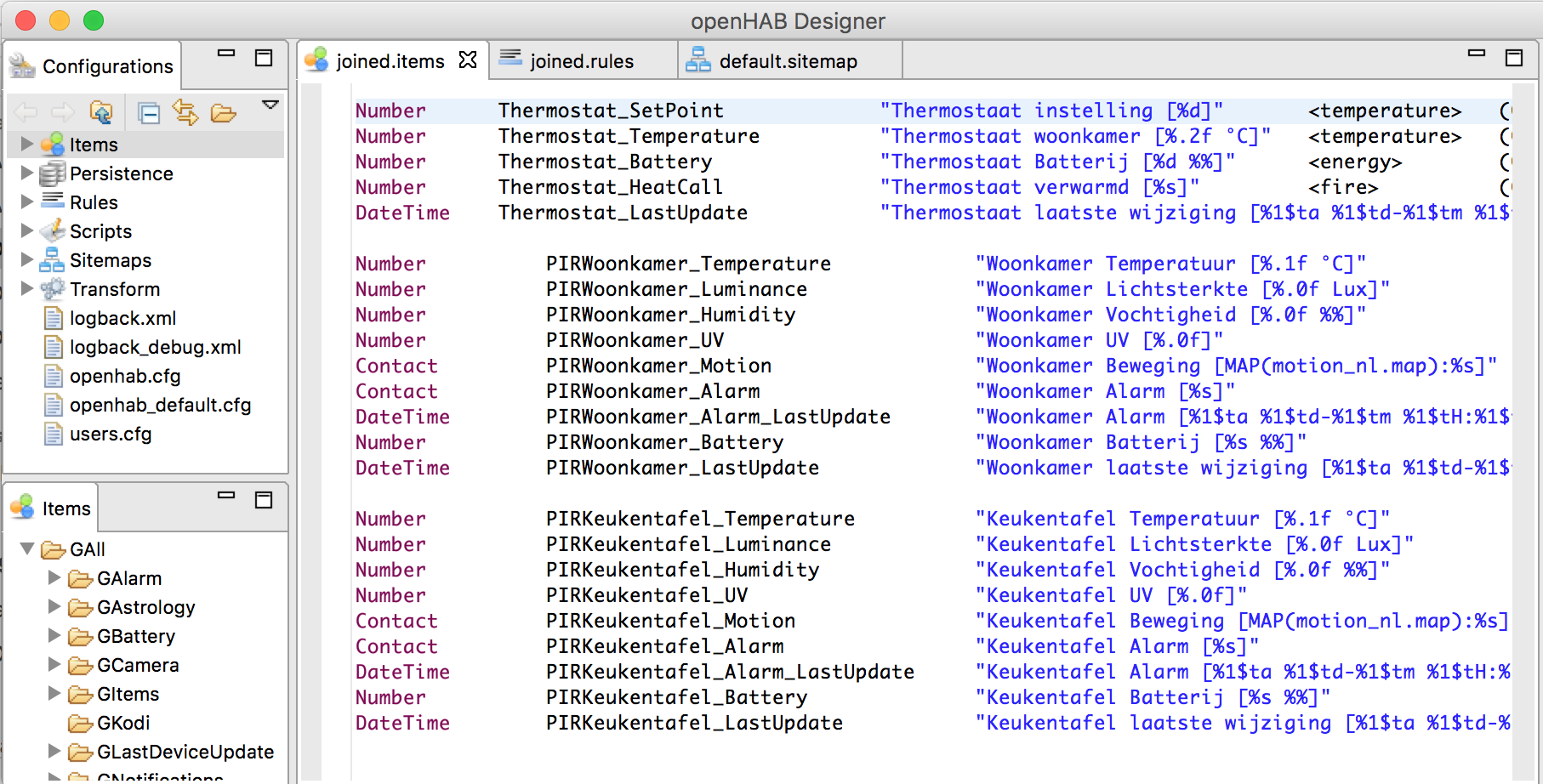The width and height of the screenshot is (1543, 784).
Task: Close the joined.items editor tab
Action: point(468,60)
